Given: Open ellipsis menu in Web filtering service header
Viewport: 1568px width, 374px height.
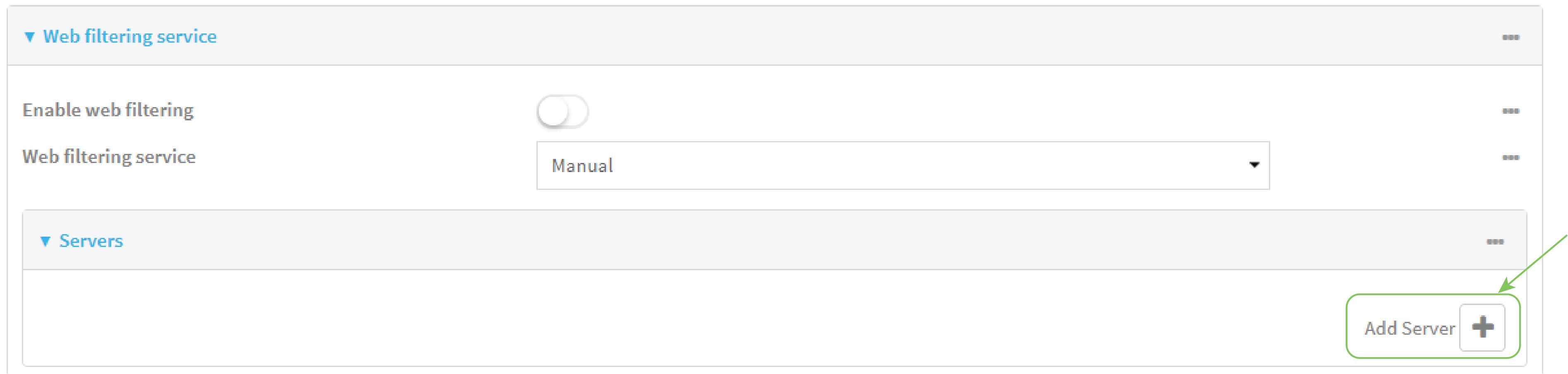Looking at the screenshot, I should tap(1510, 38).
